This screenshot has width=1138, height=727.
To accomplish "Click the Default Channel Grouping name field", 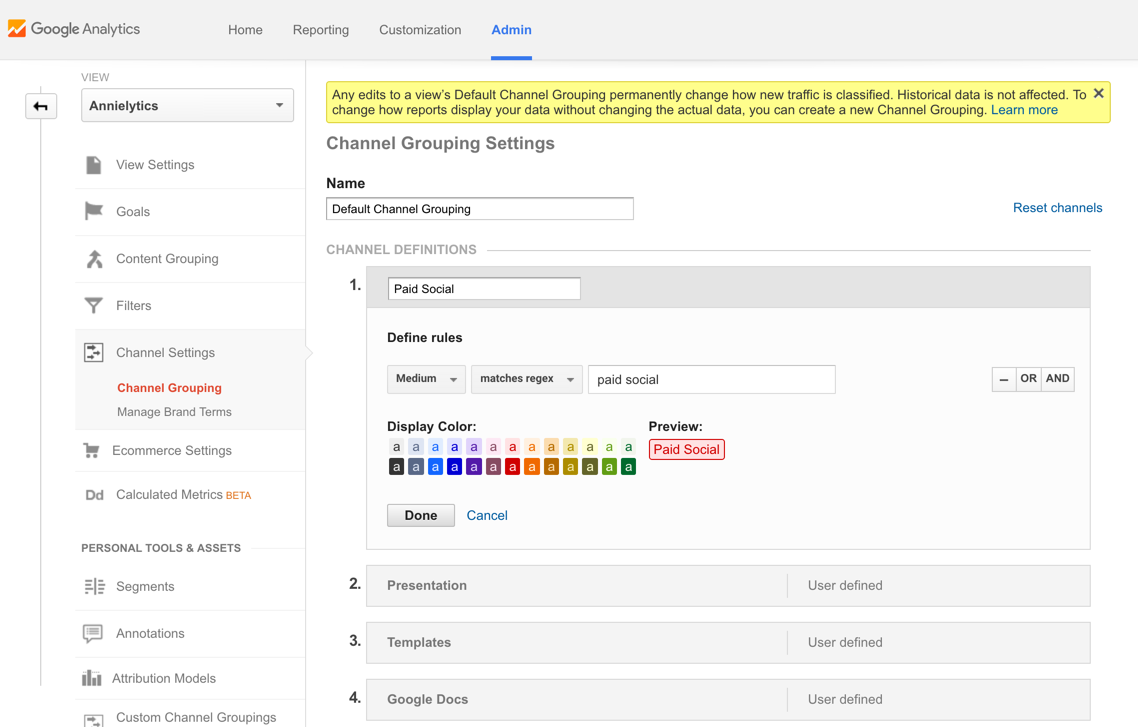I will pyautogui.click(x=479, y=209).
